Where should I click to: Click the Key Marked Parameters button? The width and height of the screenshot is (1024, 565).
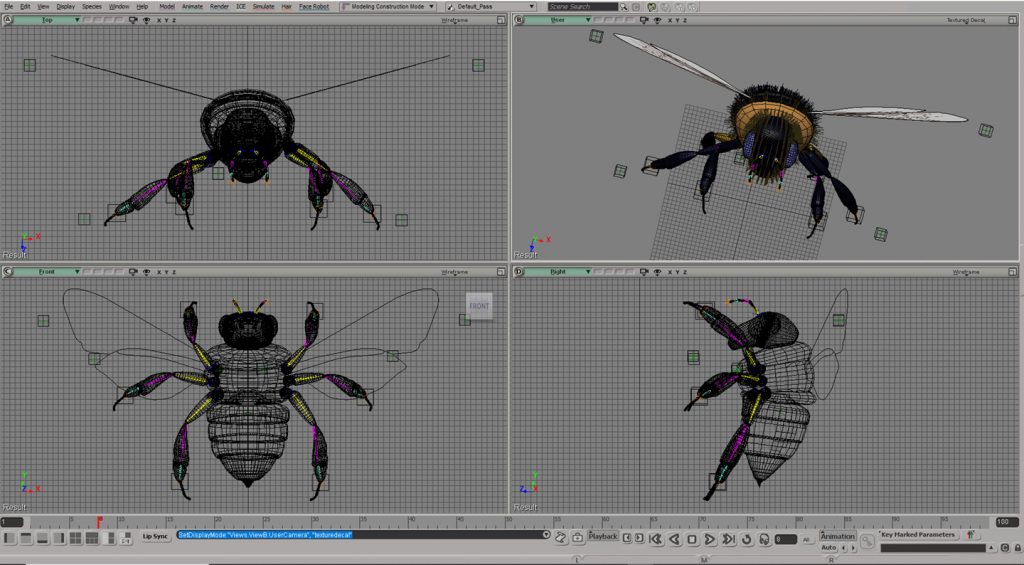(918, 535)
